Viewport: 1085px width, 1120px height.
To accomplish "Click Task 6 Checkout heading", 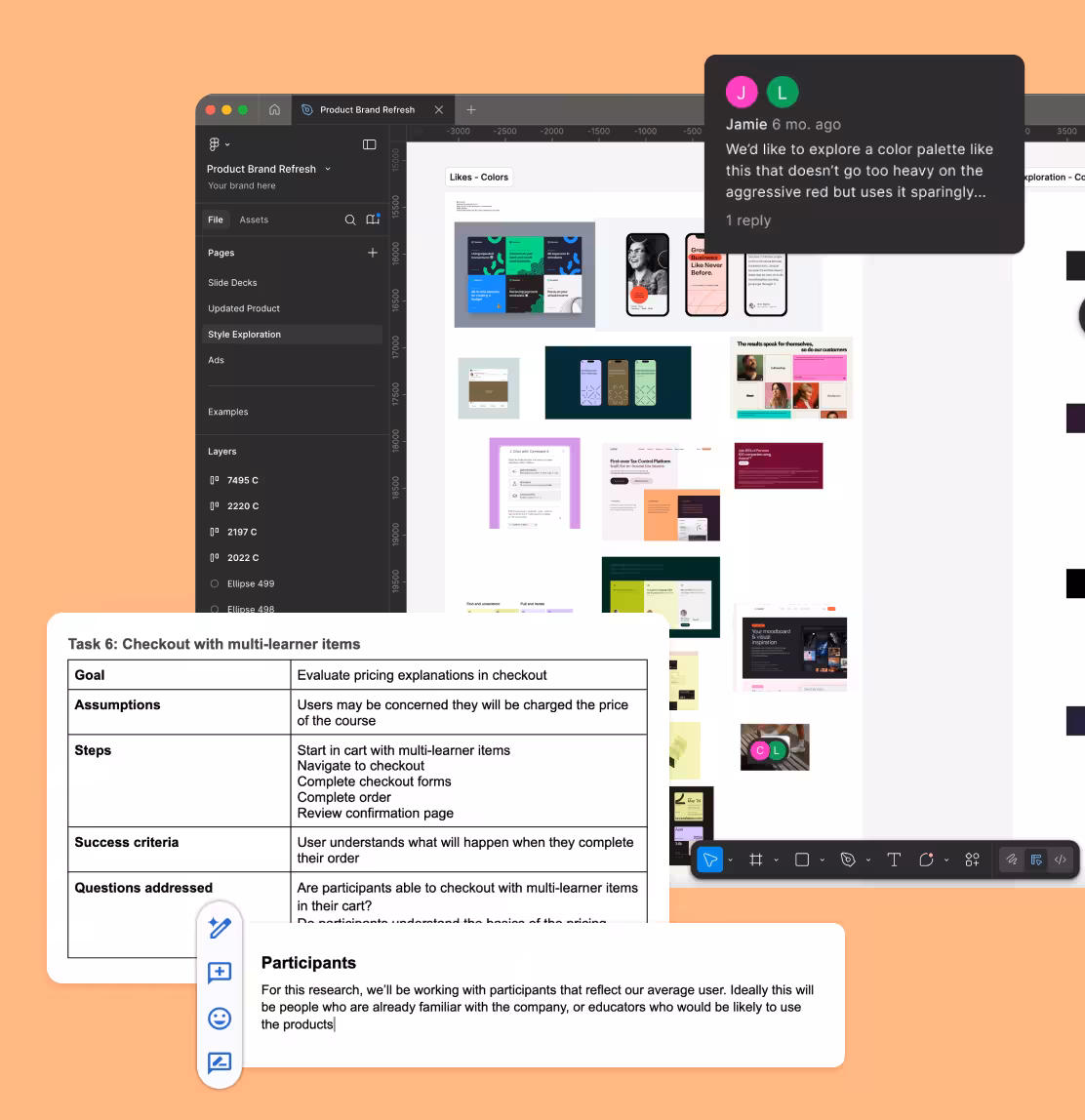I will (x=215, y=644).
